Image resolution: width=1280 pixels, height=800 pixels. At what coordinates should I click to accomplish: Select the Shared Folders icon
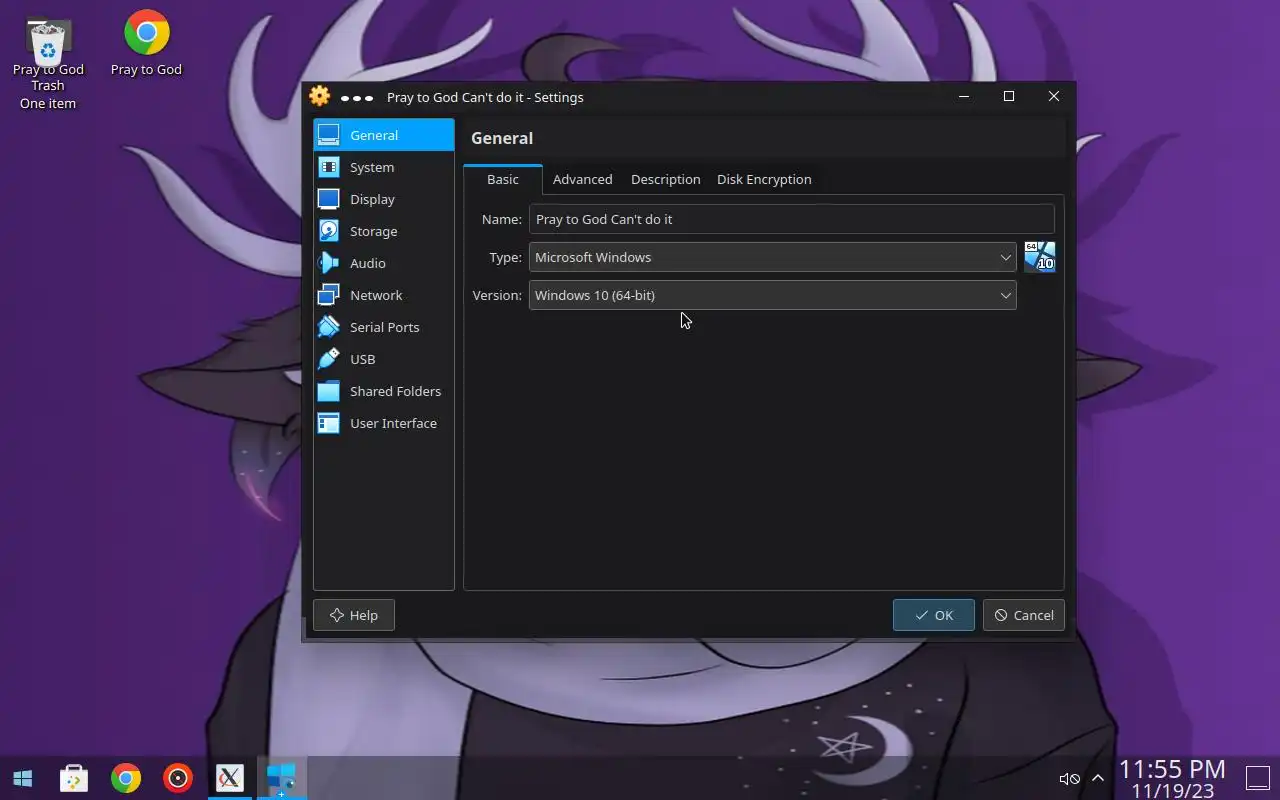pos(329,391)
